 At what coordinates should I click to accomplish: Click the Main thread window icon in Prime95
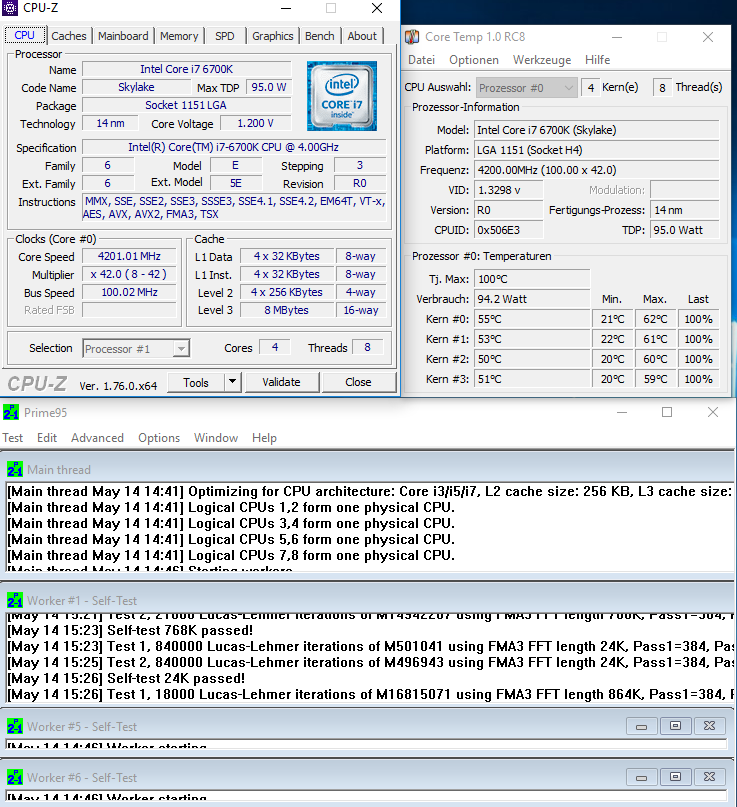[x=15, y=469]
